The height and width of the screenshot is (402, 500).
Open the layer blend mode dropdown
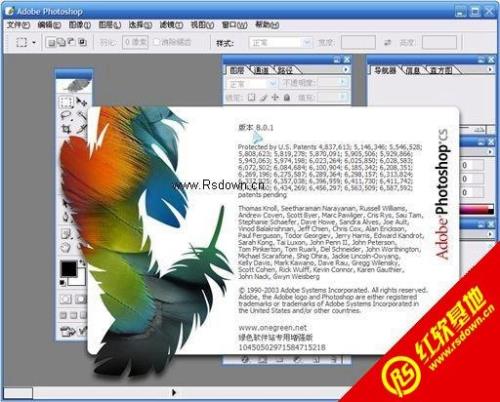pyautogui.click(x=251, y=84)
